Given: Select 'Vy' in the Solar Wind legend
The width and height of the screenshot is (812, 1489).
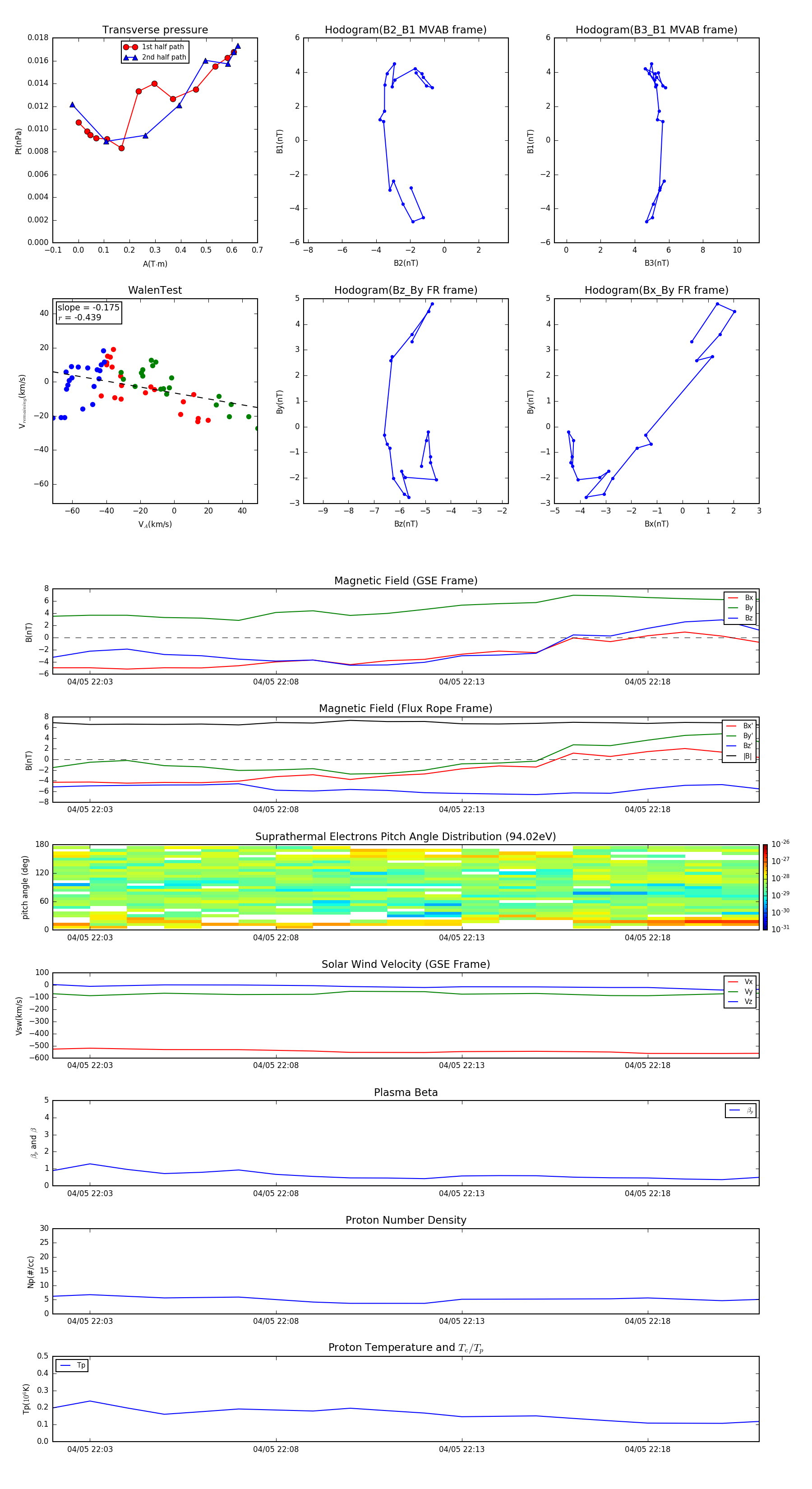Looking at the screenshot, I should click(x=740, y=991).
